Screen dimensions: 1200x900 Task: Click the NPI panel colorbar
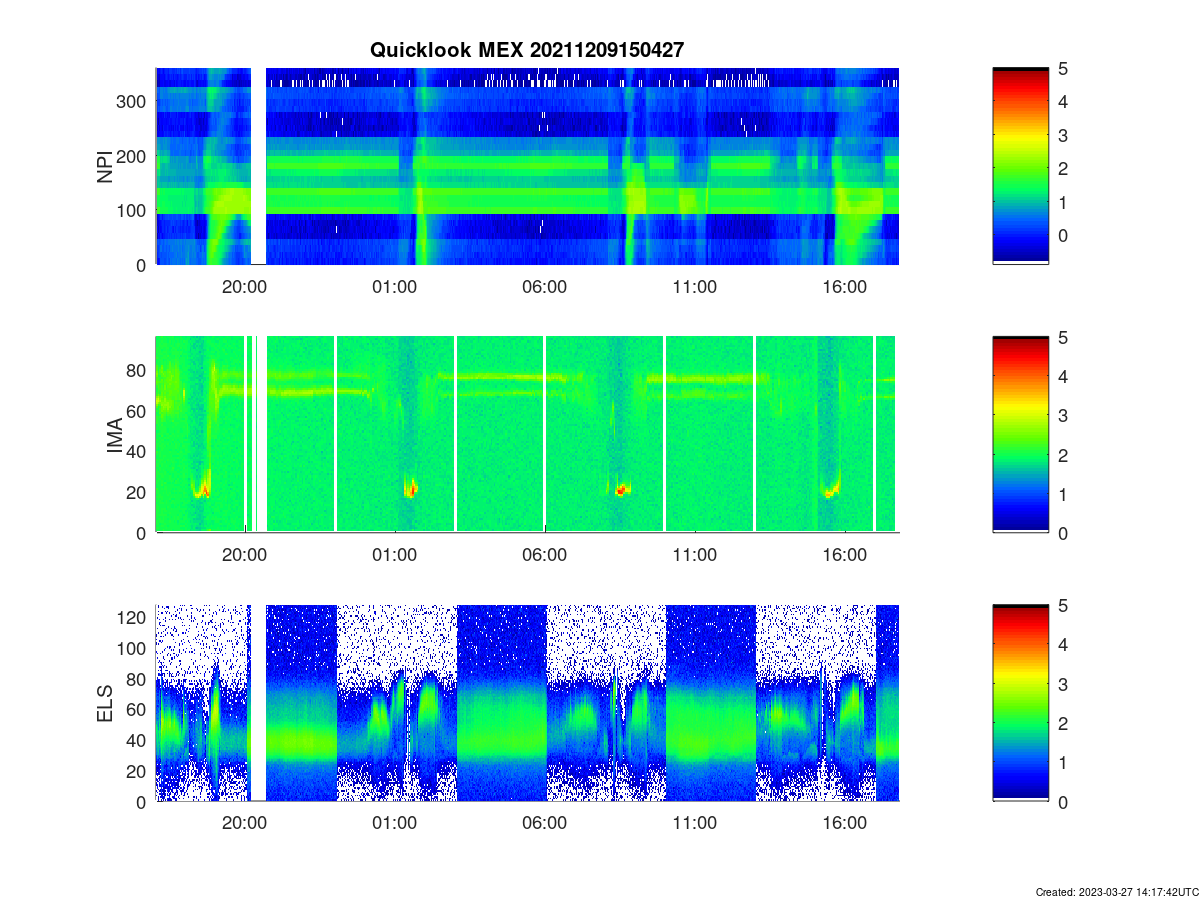click(1020, 166)
